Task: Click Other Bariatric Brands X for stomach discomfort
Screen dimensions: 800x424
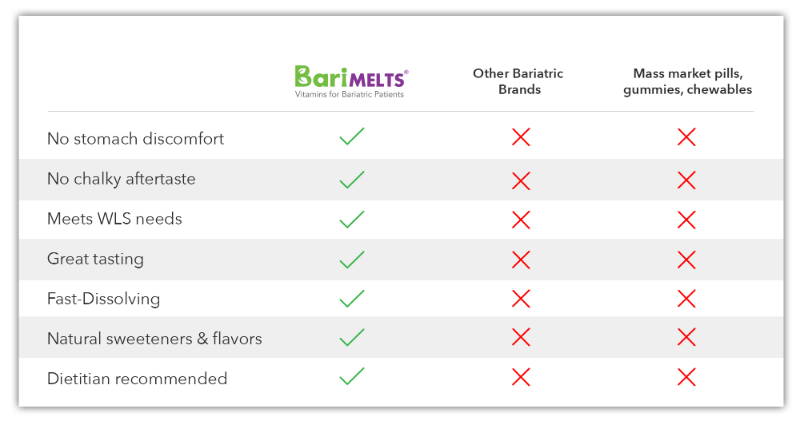Action: pyautogui.click(x=521, y=137)
